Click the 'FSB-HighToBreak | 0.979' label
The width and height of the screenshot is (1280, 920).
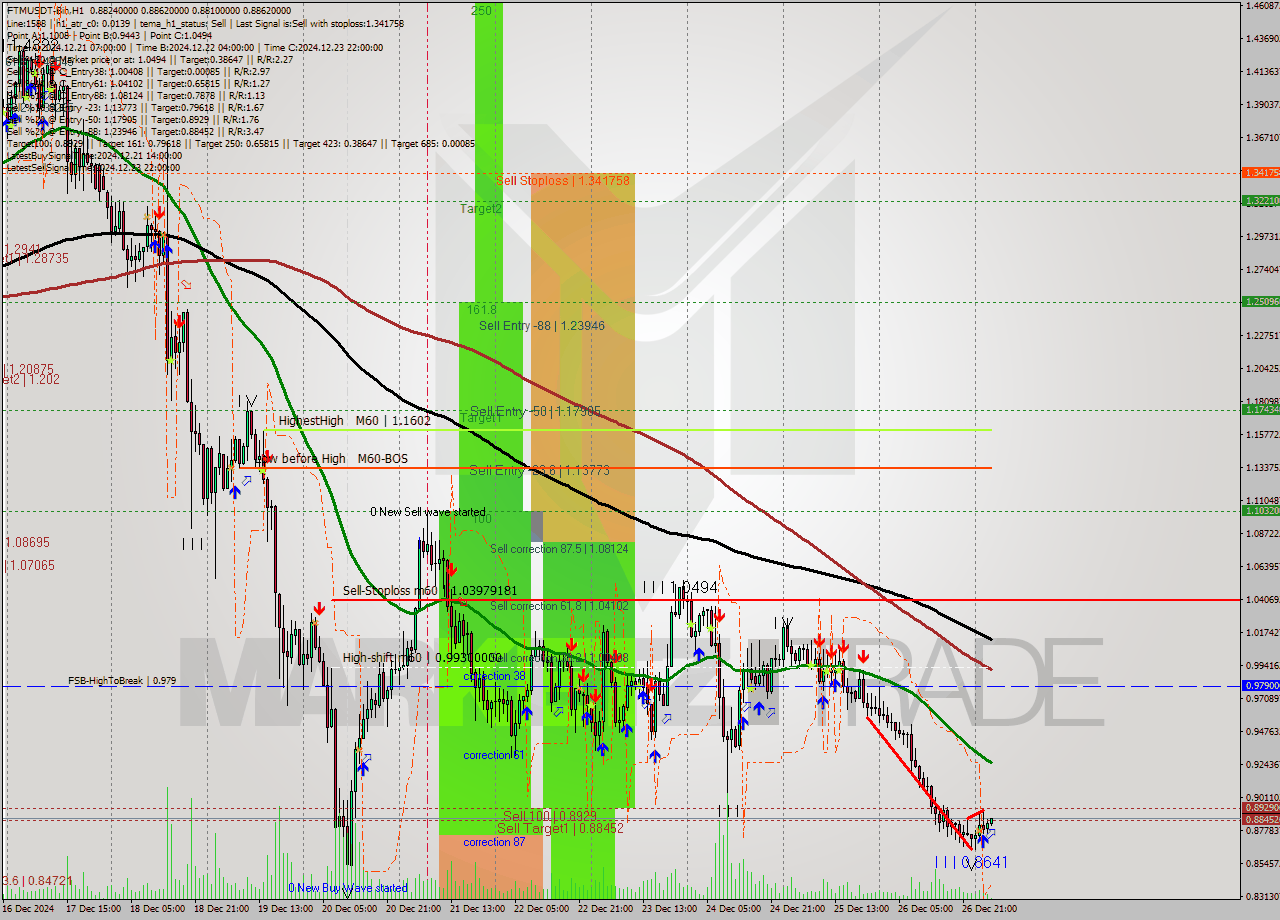(x=122, y=680)
